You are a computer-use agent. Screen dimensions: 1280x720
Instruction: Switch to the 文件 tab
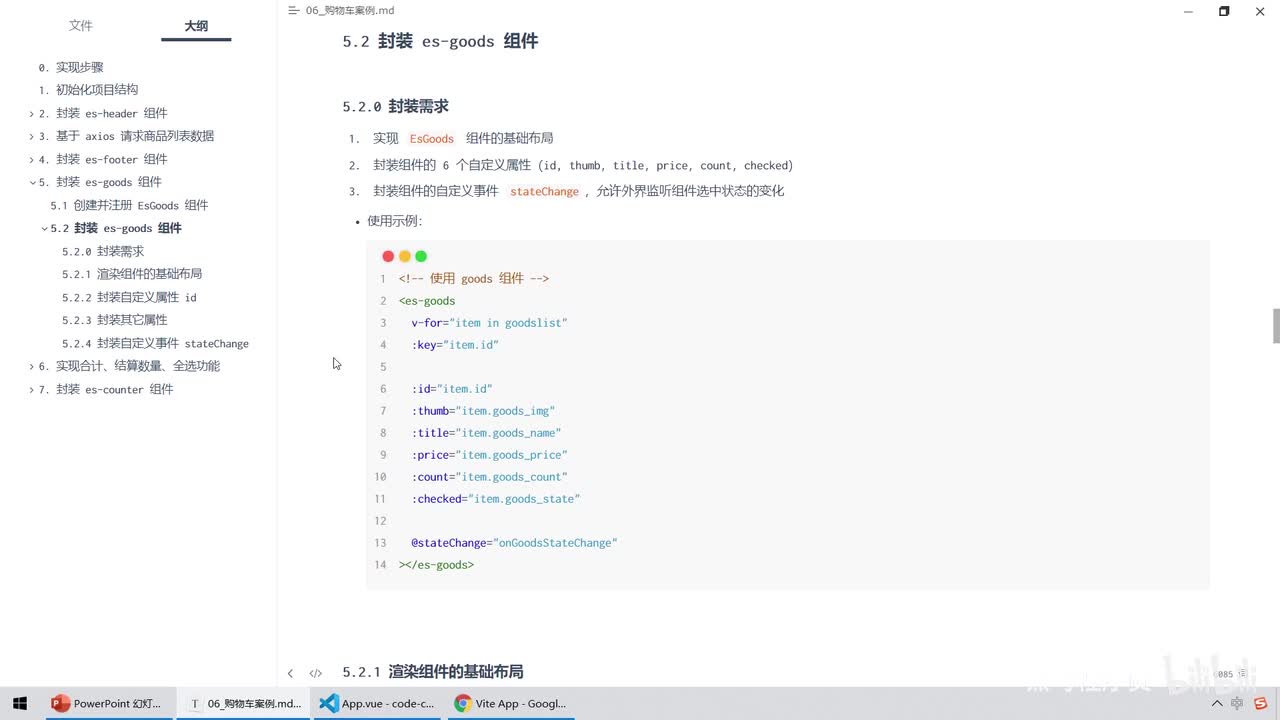tap(81, 26)
